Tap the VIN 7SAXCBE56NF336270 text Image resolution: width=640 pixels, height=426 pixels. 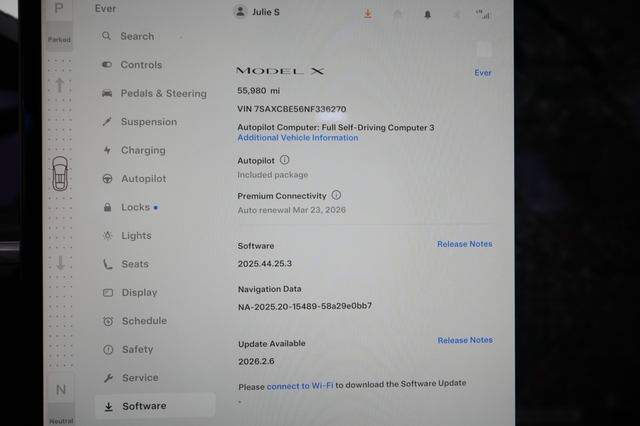point(291,109)
